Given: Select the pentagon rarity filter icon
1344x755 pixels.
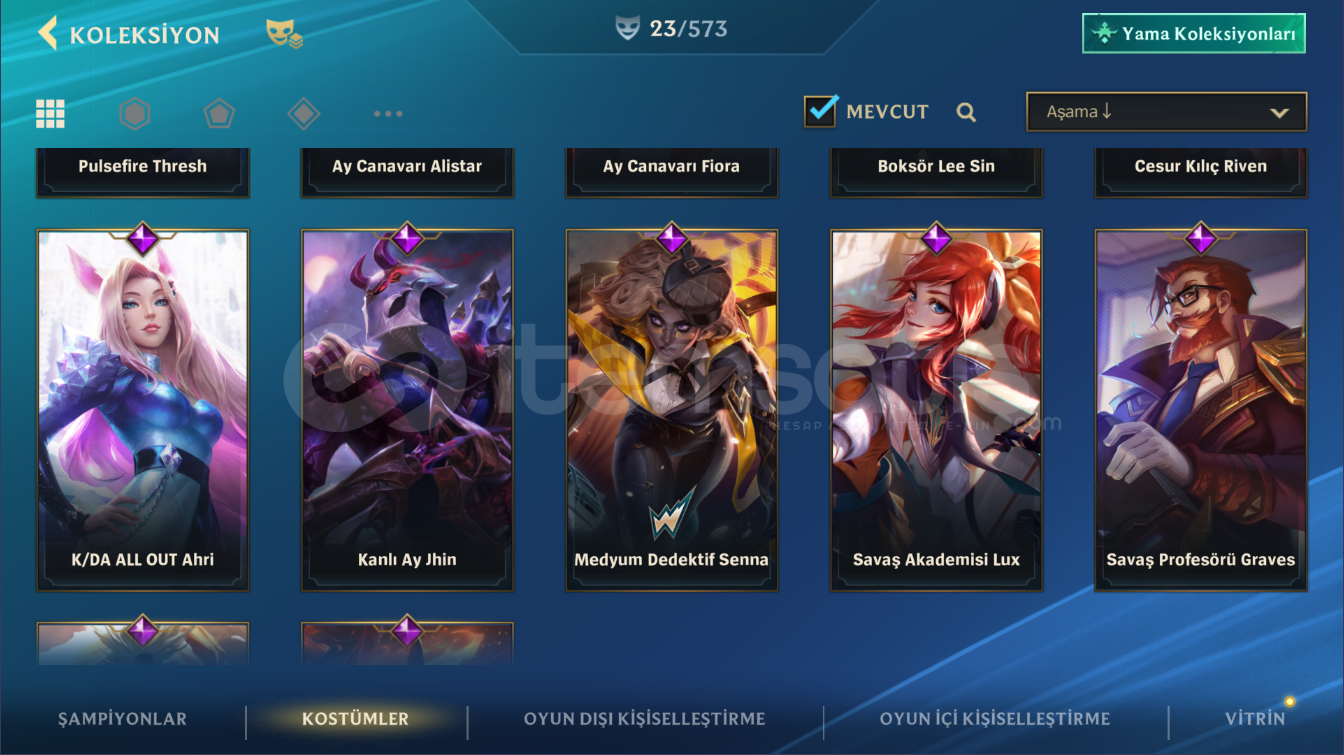Looking at the screenshot, I should [219, 113].
